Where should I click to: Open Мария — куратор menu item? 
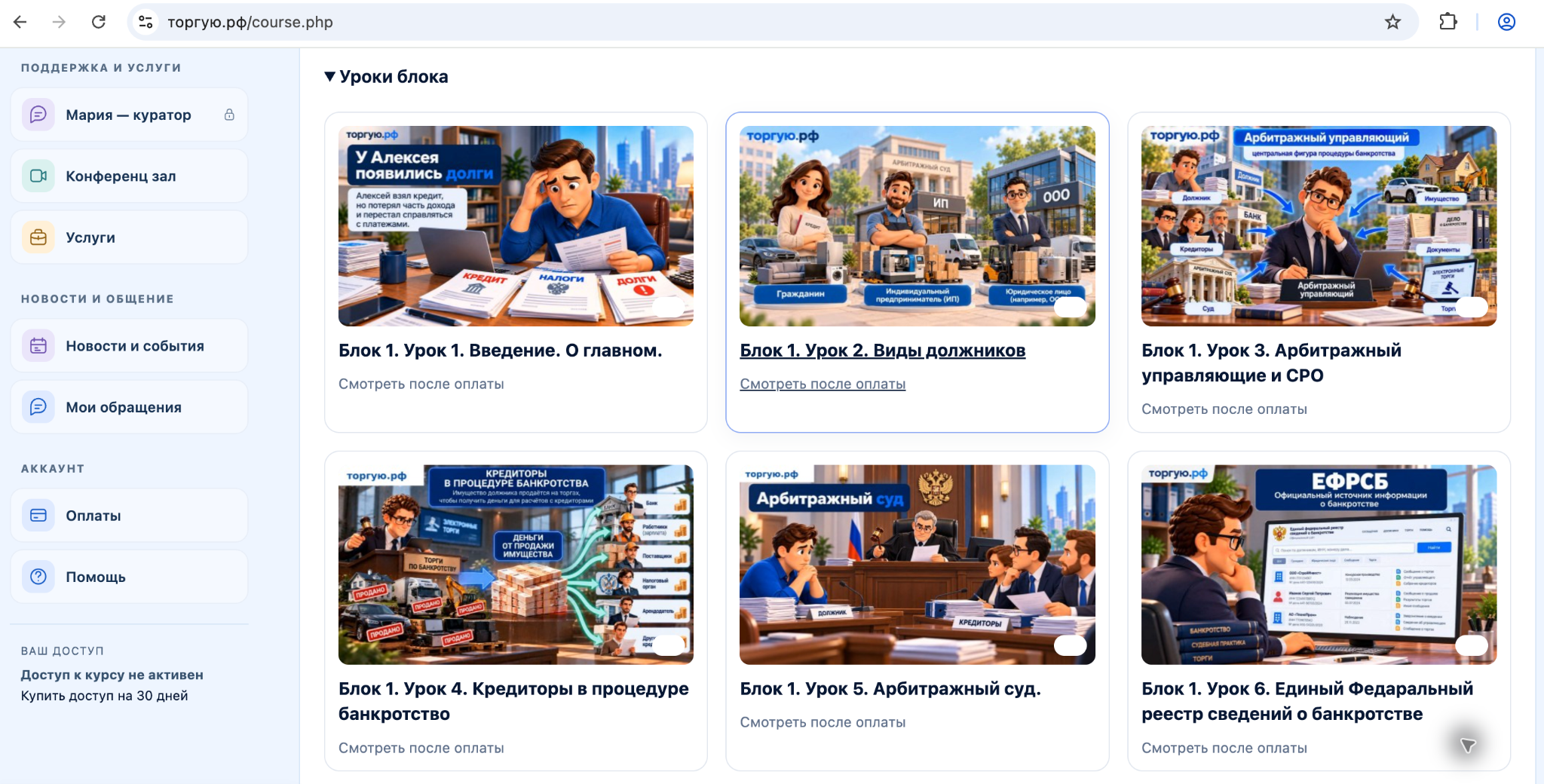[x=129, y=115]
